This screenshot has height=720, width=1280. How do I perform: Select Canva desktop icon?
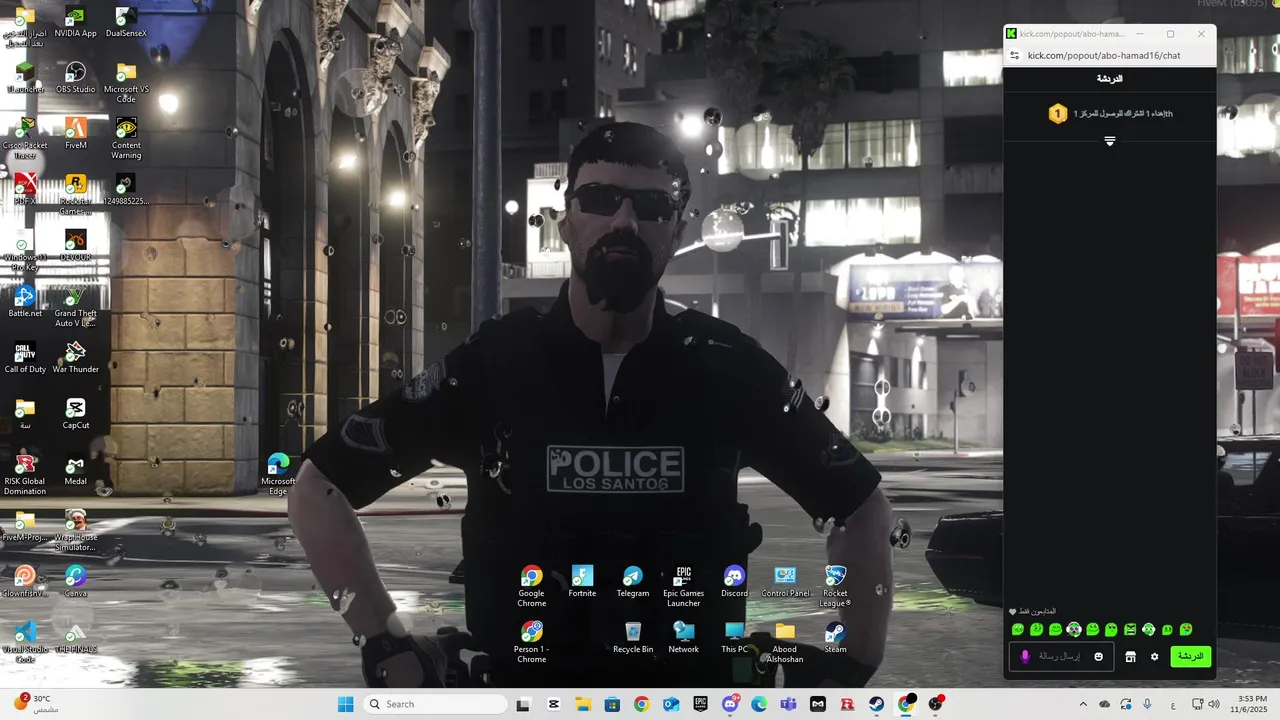pyautogui.click(x=76, y=582)
